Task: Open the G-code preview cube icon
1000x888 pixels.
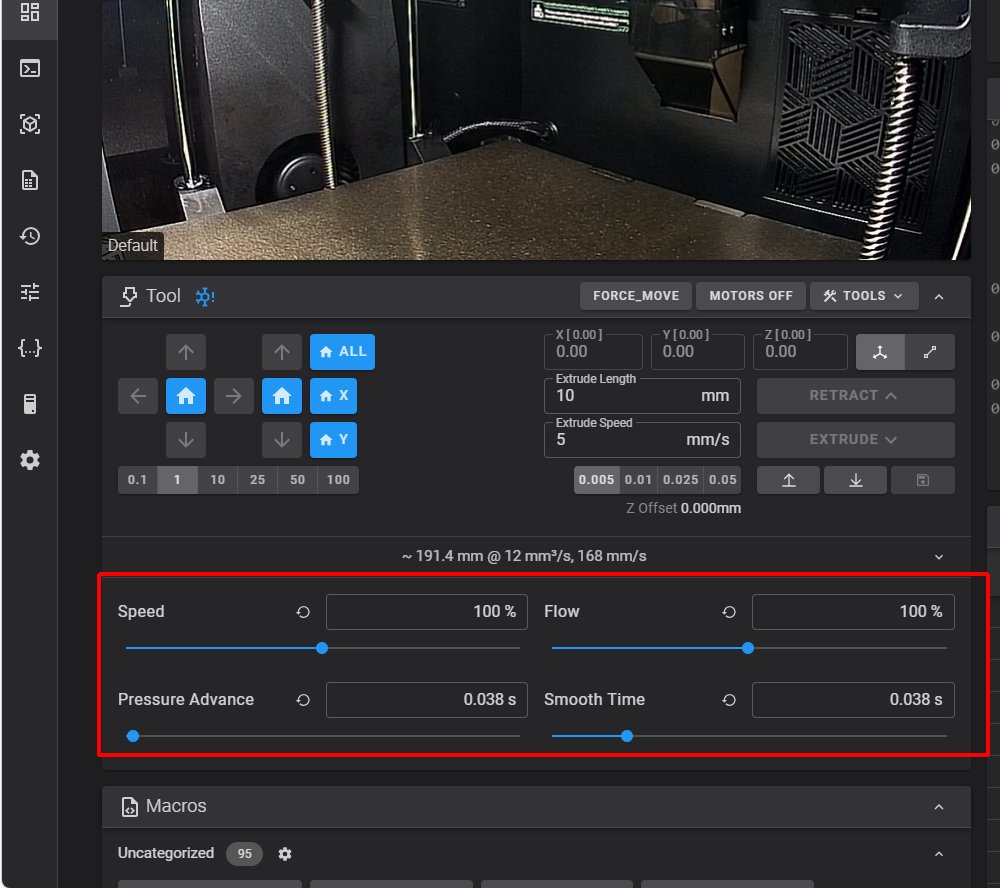Action: pyautogui.click(x=30, y=124)
